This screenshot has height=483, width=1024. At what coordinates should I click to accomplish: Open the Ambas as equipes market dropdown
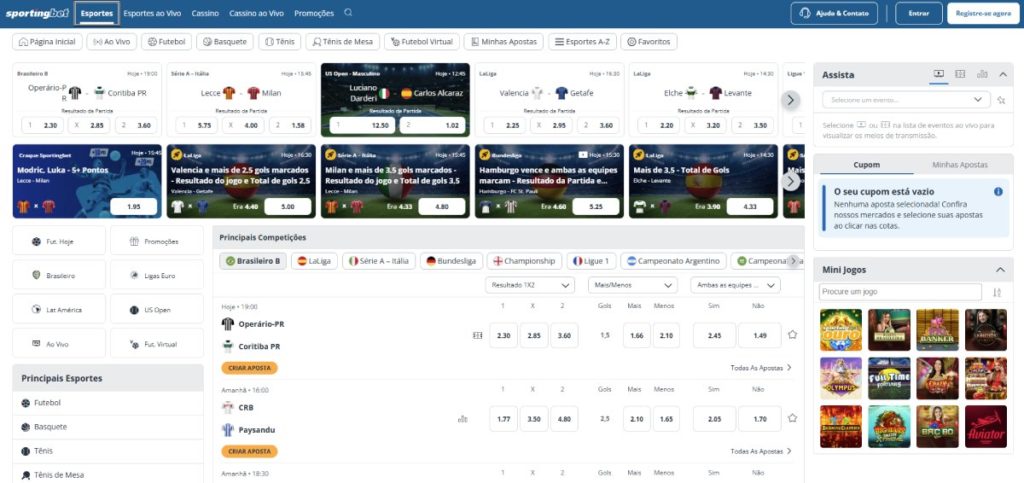pyautogui.click(x=735, y=285)
